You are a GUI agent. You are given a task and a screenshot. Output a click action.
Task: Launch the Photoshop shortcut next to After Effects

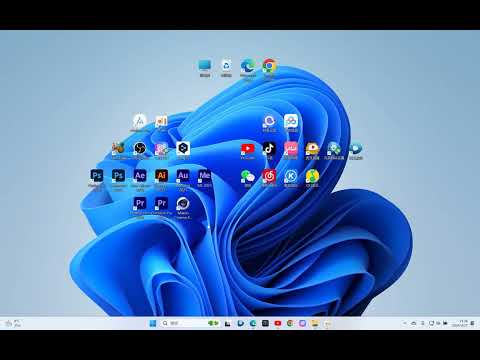pos(118,179)
